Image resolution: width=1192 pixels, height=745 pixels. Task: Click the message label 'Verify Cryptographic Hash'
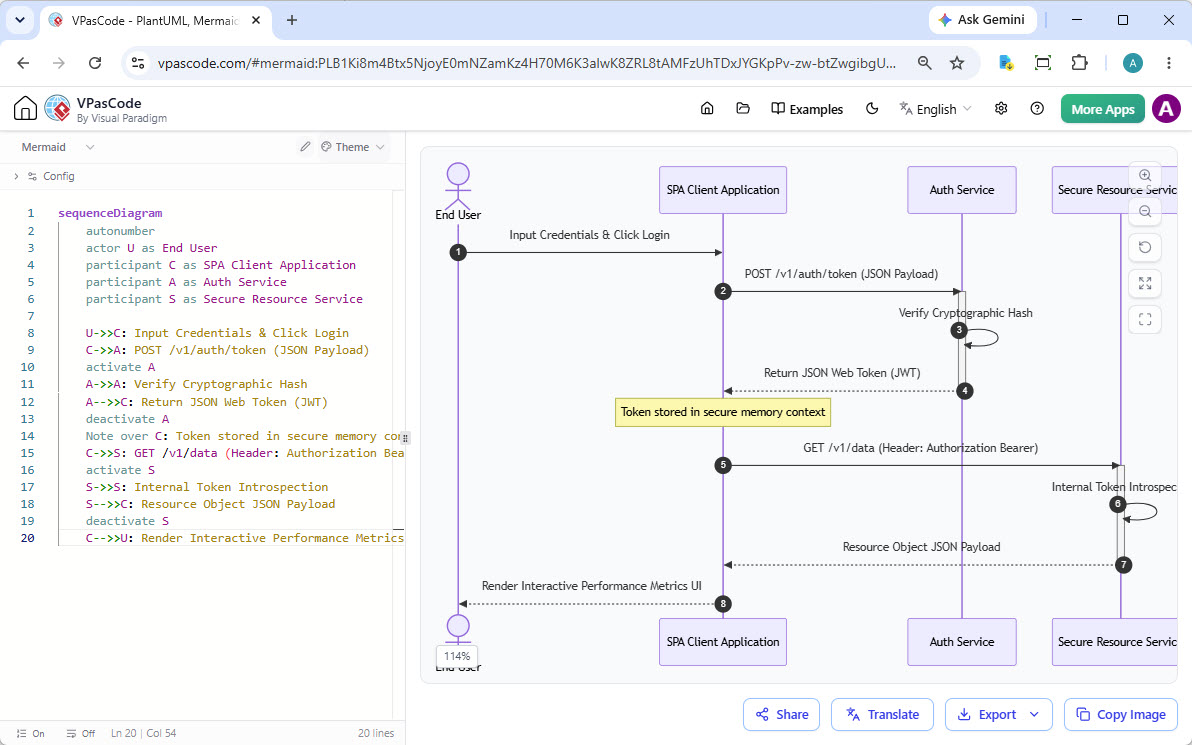[x=965, y=312]
